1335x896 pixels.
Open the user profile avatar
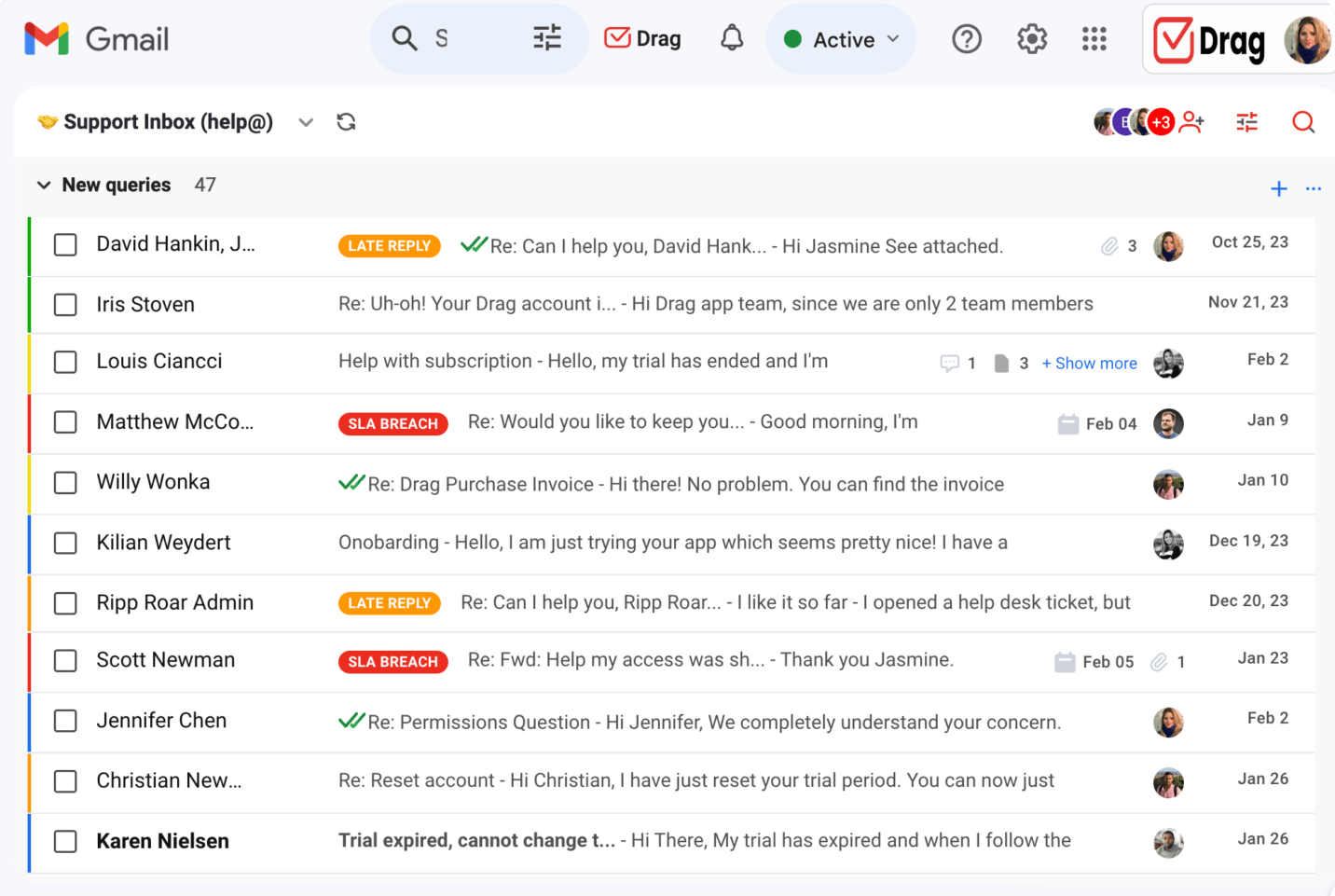pos(1307,40)
